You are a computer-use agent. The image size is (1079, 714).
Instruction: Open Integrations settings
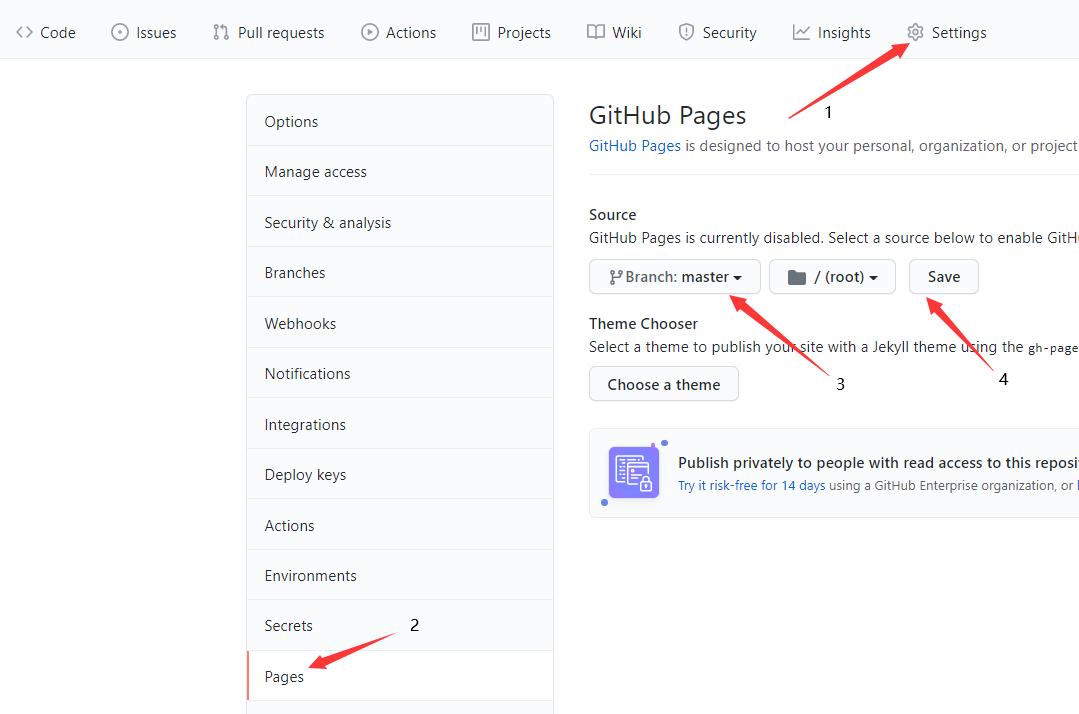(400, 424)
